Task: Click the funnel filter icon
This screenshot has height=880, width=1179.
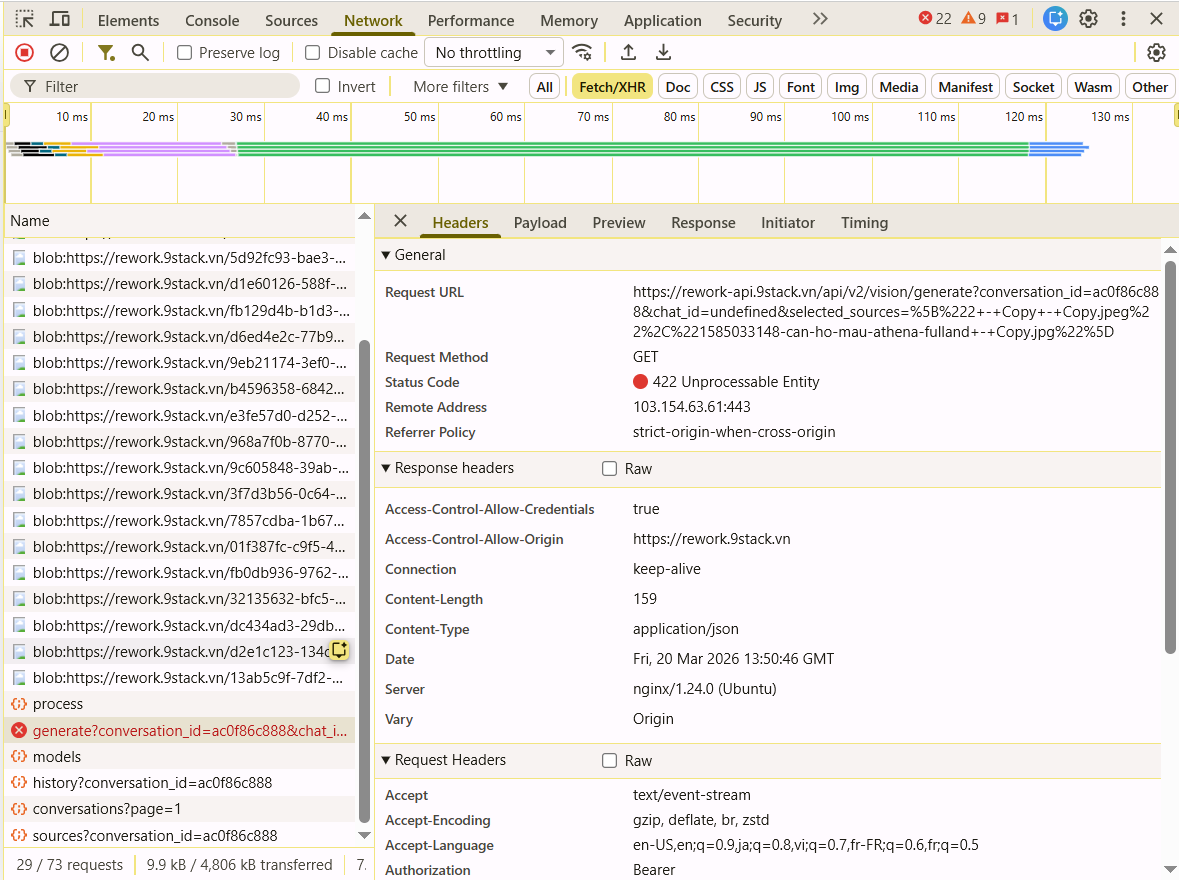Action: pyautogui.click(x=105, y=53)
